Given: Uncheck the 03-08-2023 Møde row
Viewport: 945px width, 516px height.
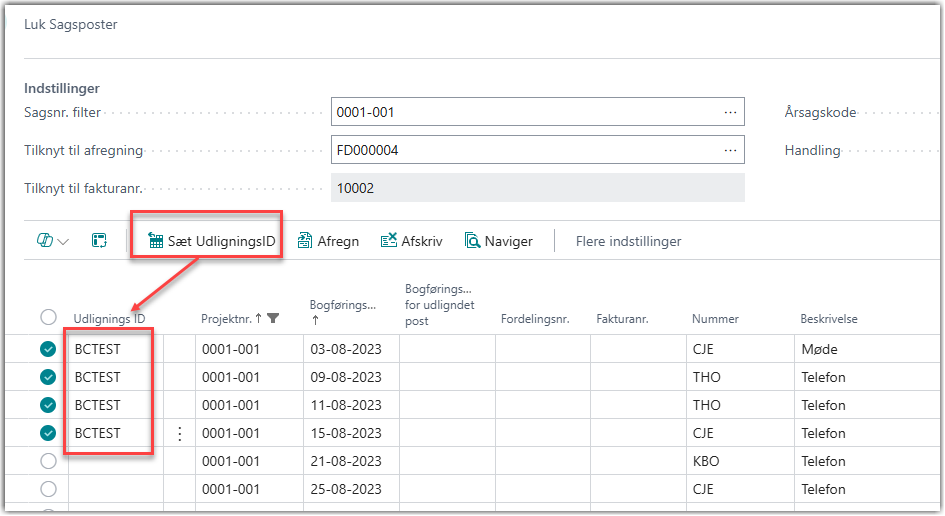Looking at the screenshot, I should 48,350.
